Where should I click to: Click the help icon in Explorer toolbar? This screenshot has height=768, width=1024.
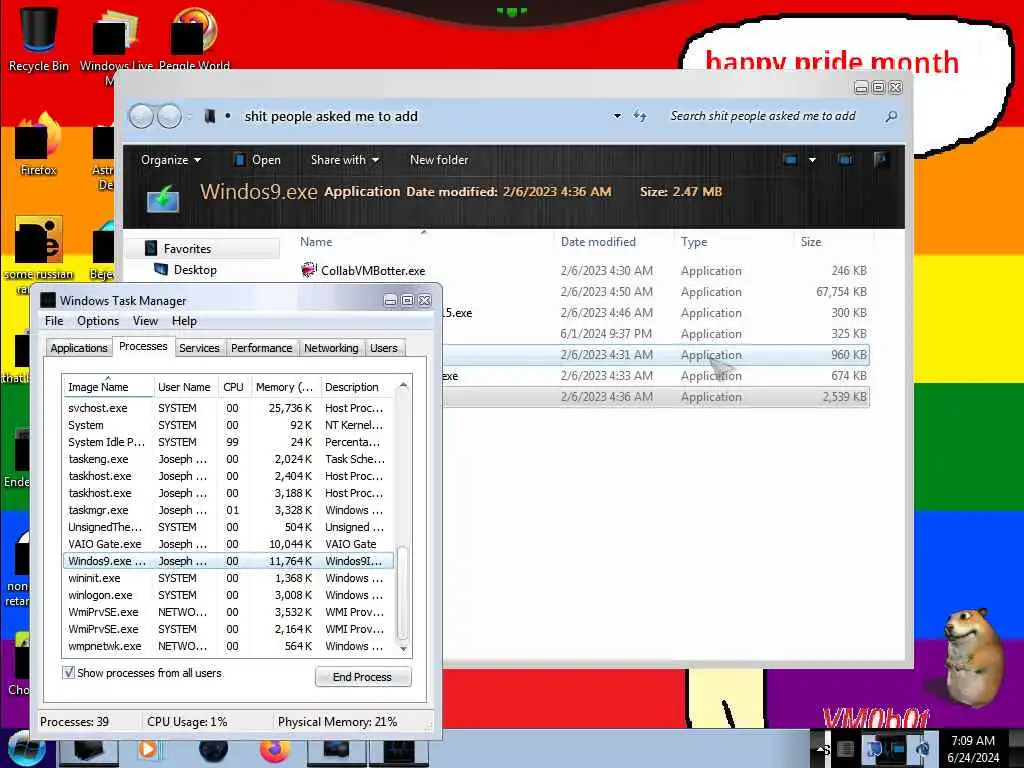point(881,159)
